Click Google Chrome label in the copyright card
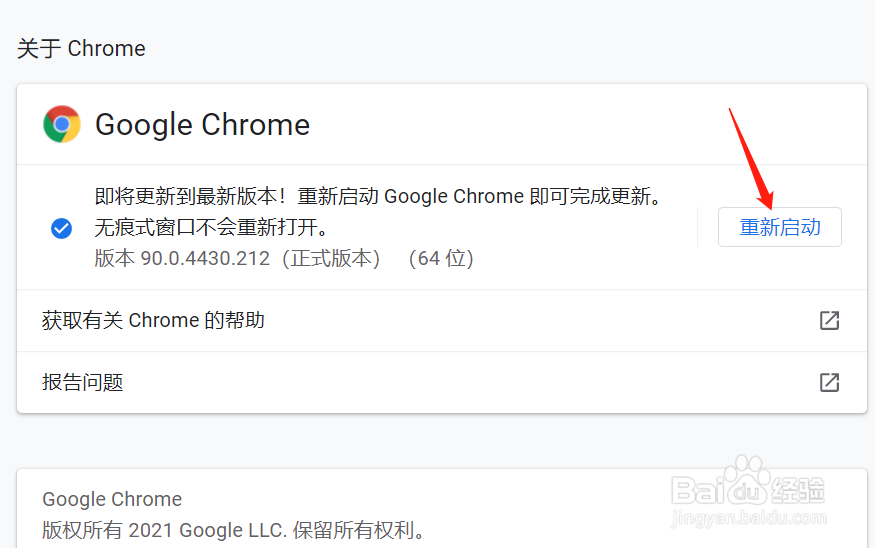This screenshot has height=548, width=875. point(112,499)
